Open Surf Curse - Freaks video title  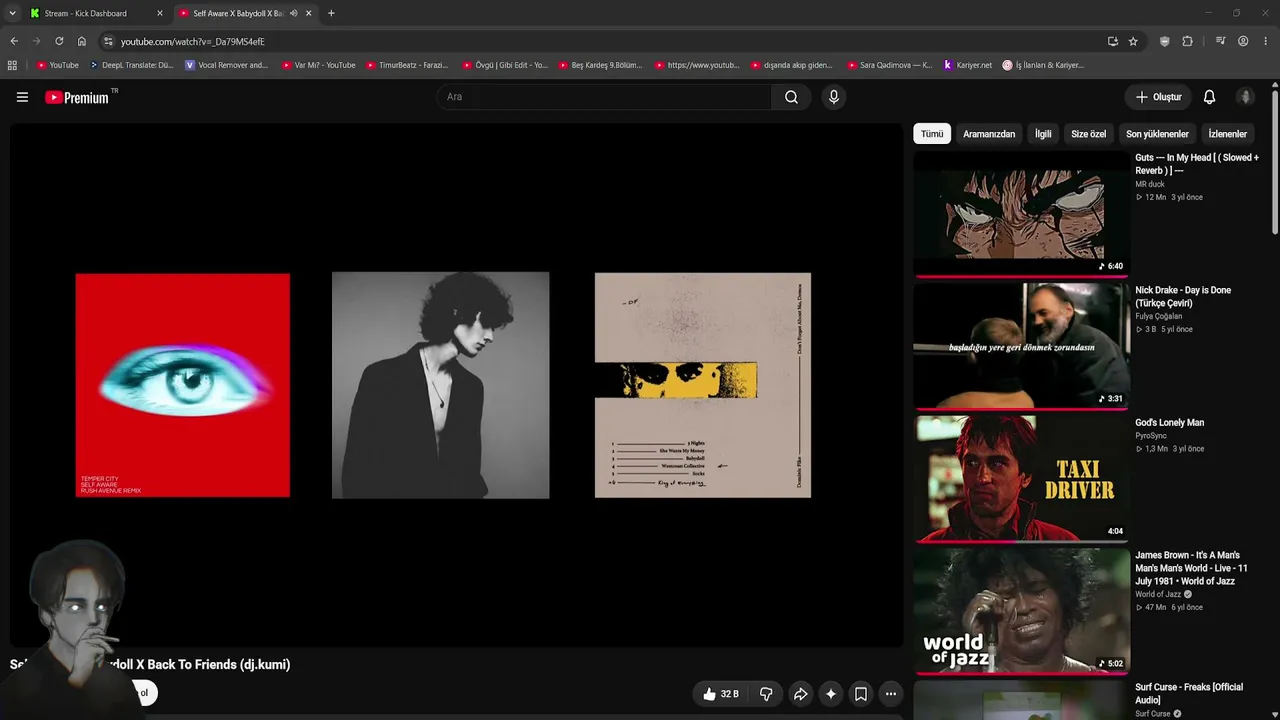1189,694
